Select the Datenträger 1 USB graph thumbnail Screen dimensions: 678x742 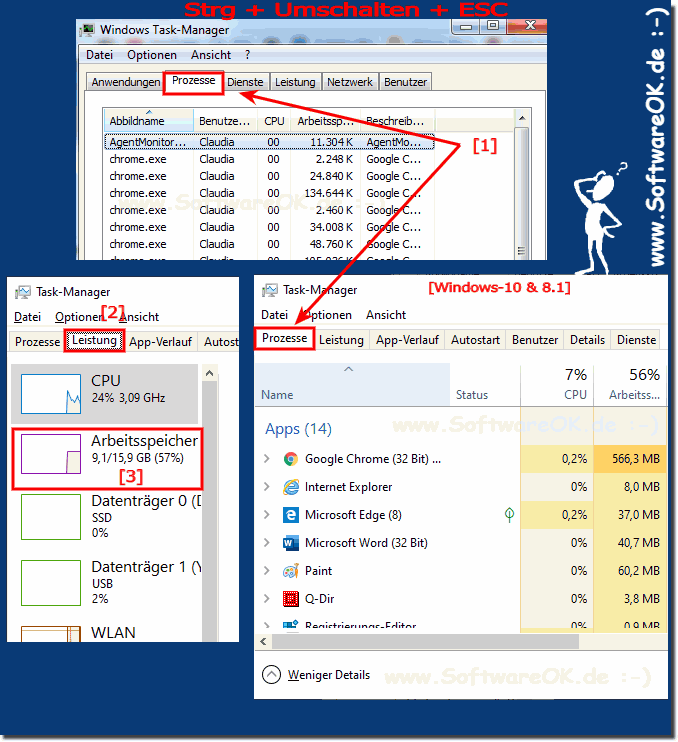click(x=51, y=583)
